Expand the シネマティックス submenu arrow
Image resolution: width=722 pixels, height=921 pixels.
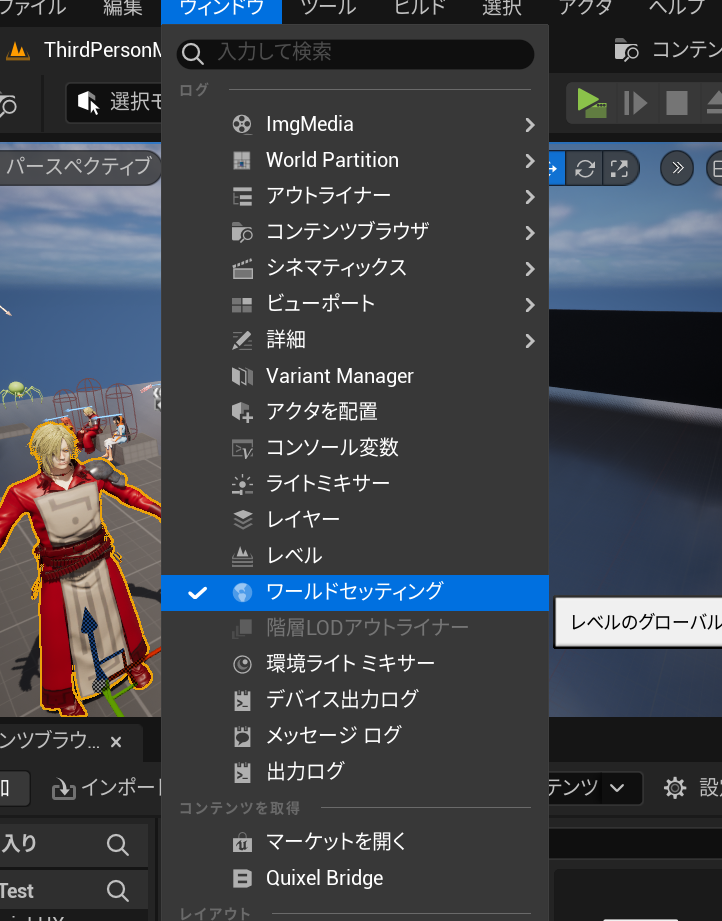tap(530, 268)
